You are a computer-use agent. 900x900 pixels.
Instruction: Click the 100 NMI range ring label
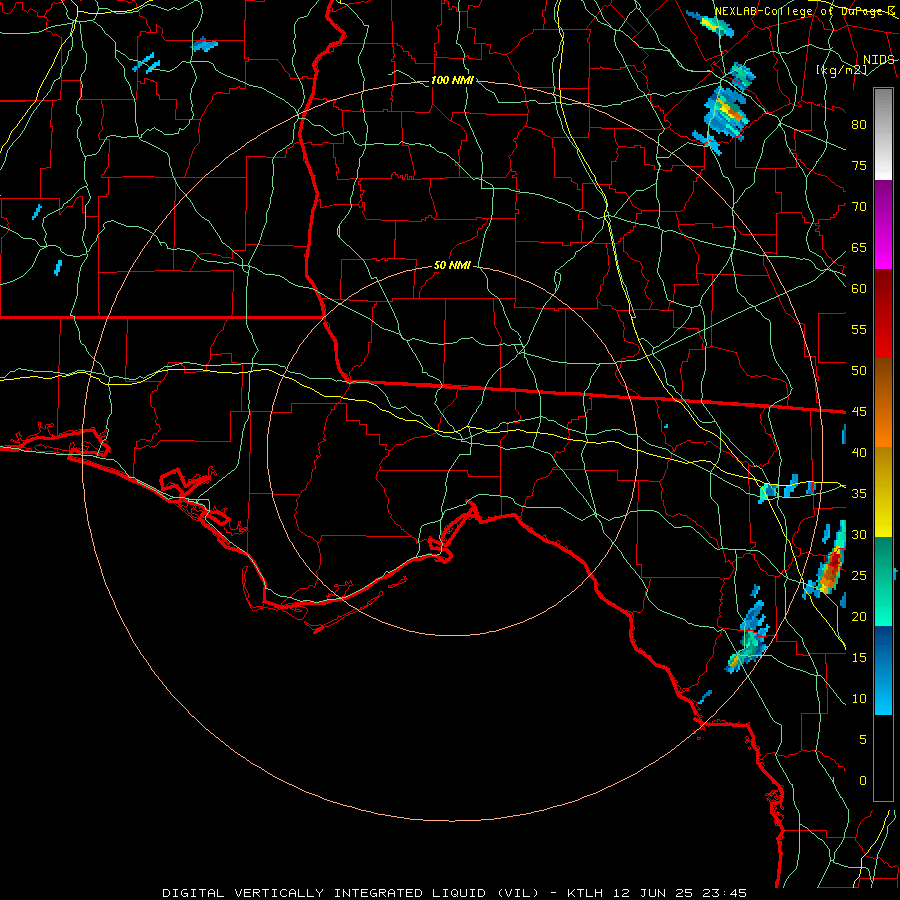pyautogui.click(x=452, y=80)
